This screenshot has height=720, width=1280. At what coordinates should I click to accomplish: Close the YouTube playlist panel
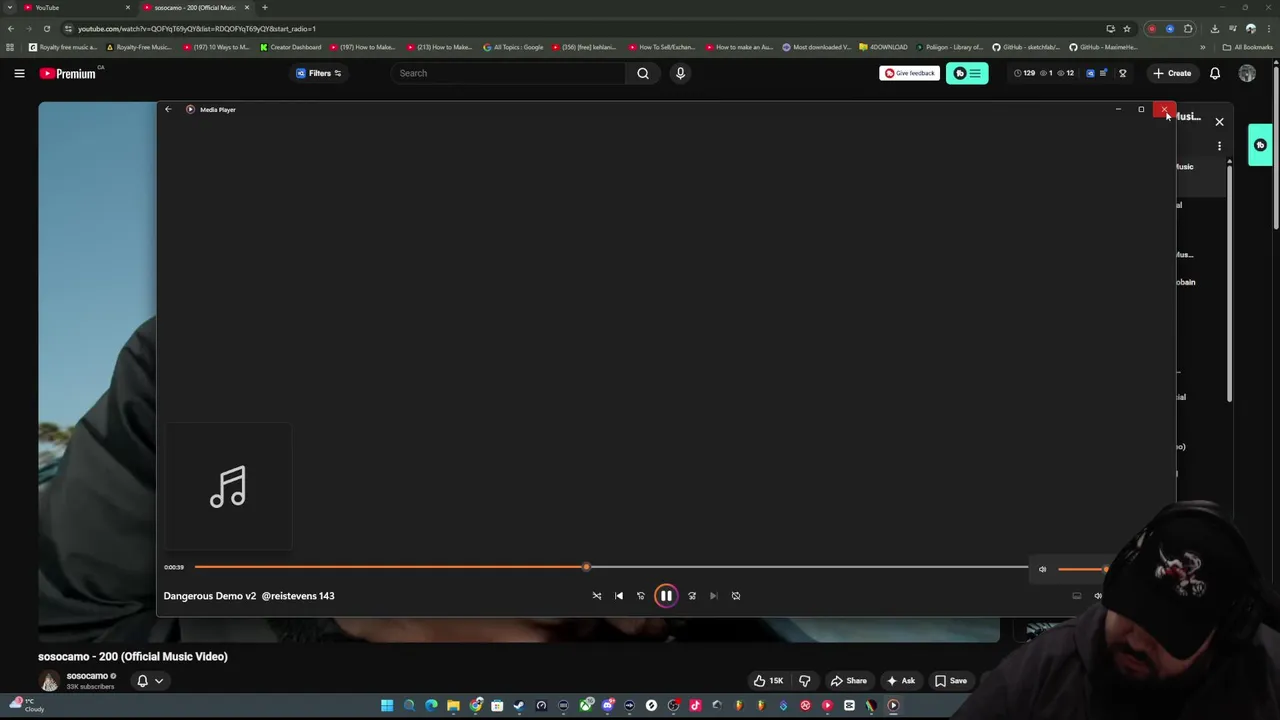tap(1219, 122)
